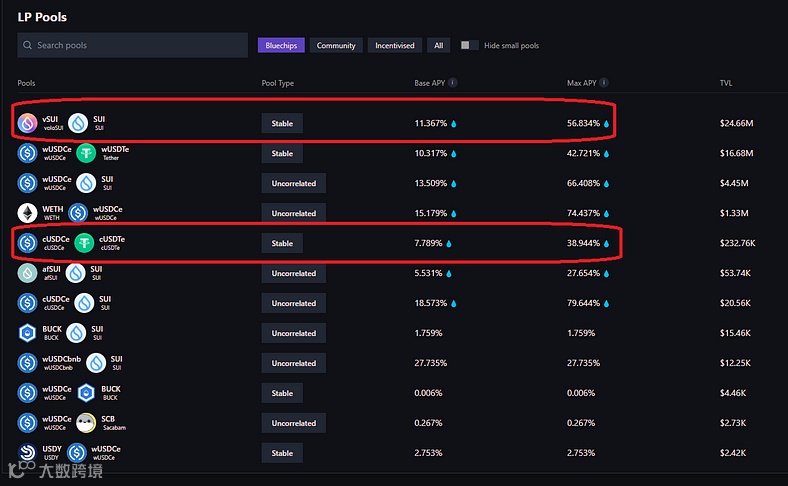Click the search magnifier icon

(27, 45)
